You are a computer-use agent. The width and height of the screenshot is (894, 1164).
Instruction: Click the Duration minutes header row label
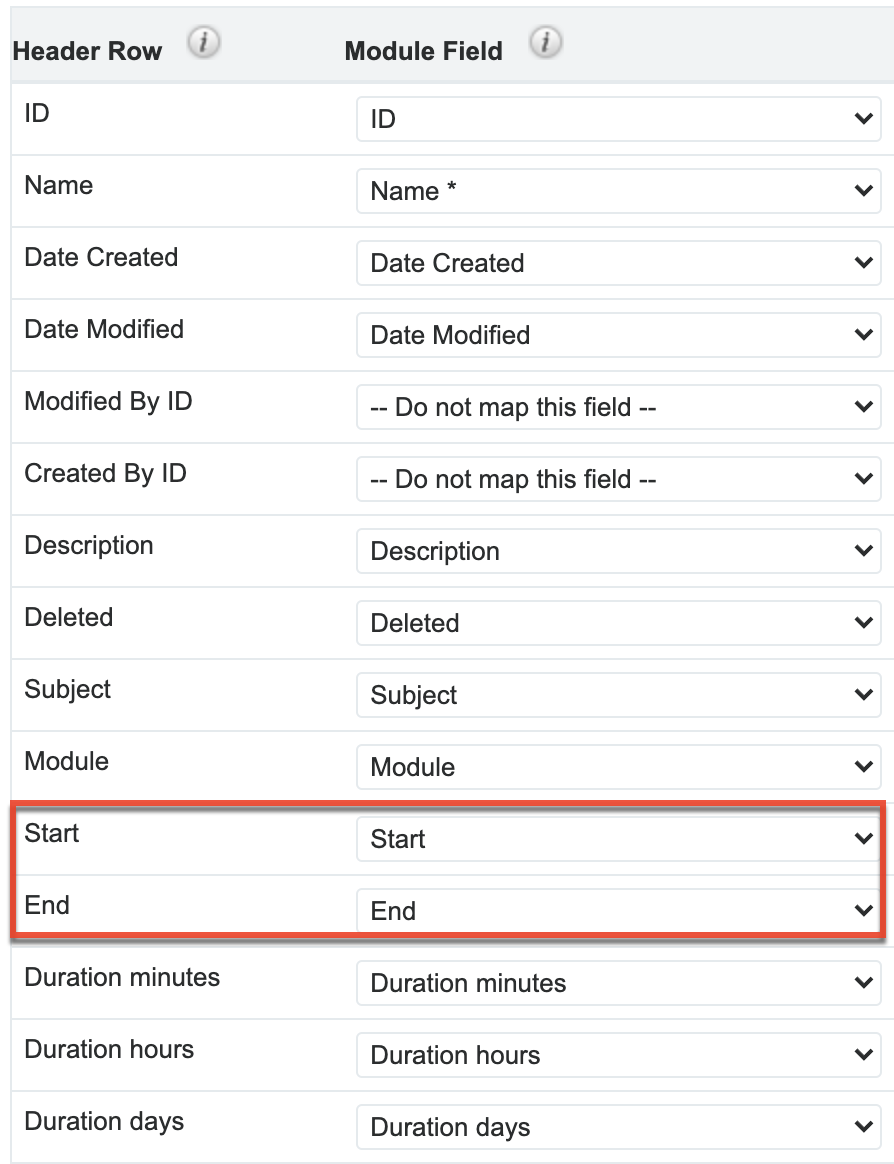122,977
